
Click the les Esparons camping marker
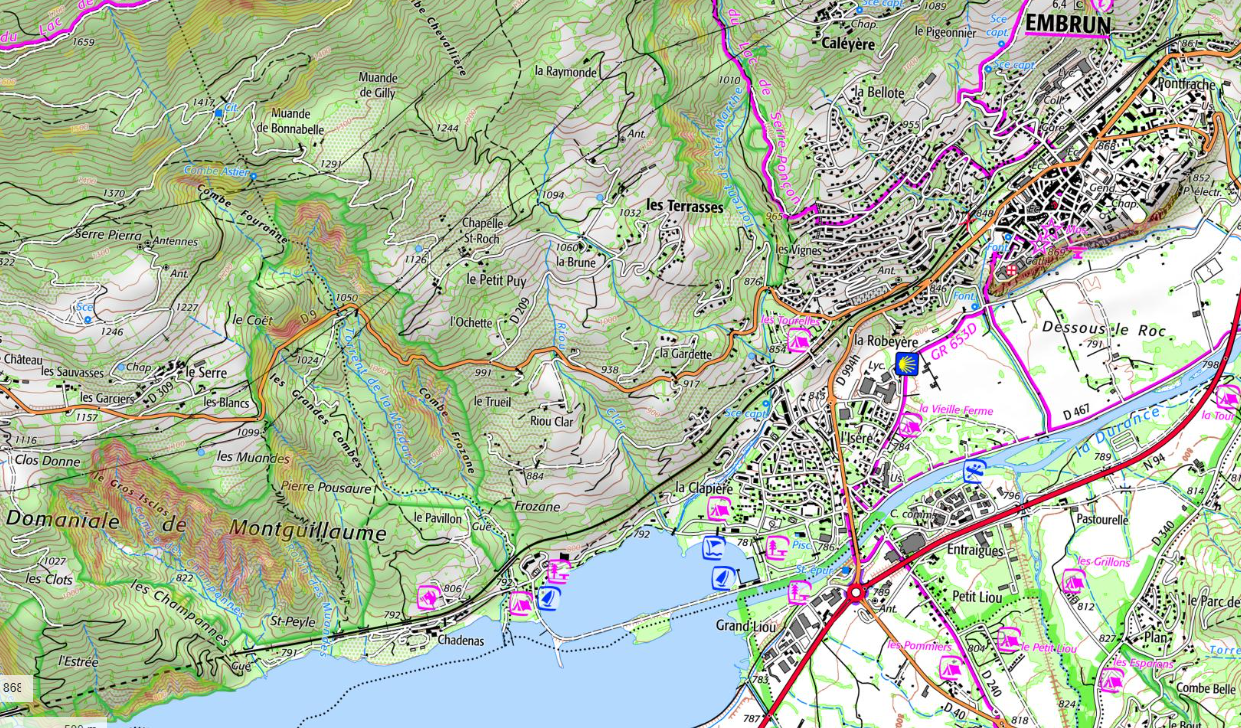1111,681
